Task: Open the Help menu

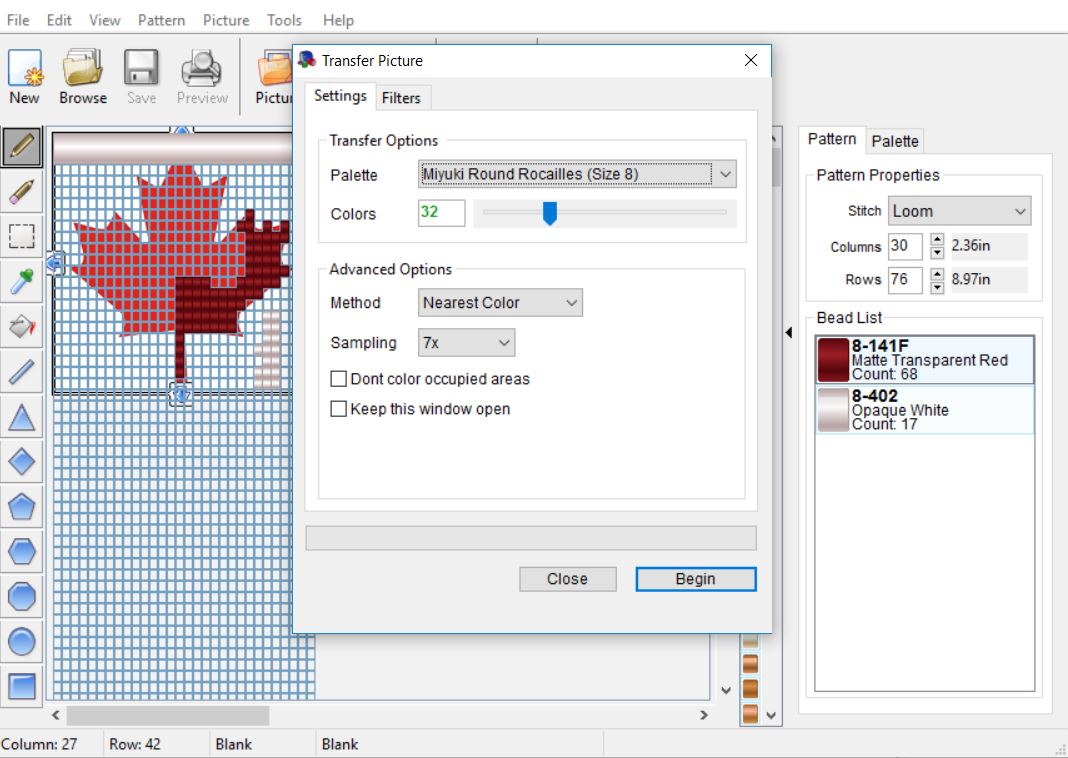Action: click(338, 20)
